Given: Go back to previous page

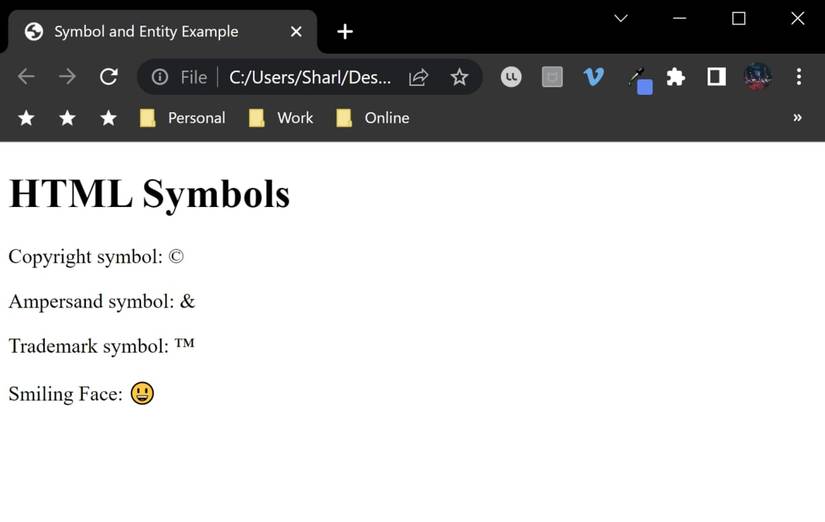Looking at the screenshot, I should tap(26, 77).
